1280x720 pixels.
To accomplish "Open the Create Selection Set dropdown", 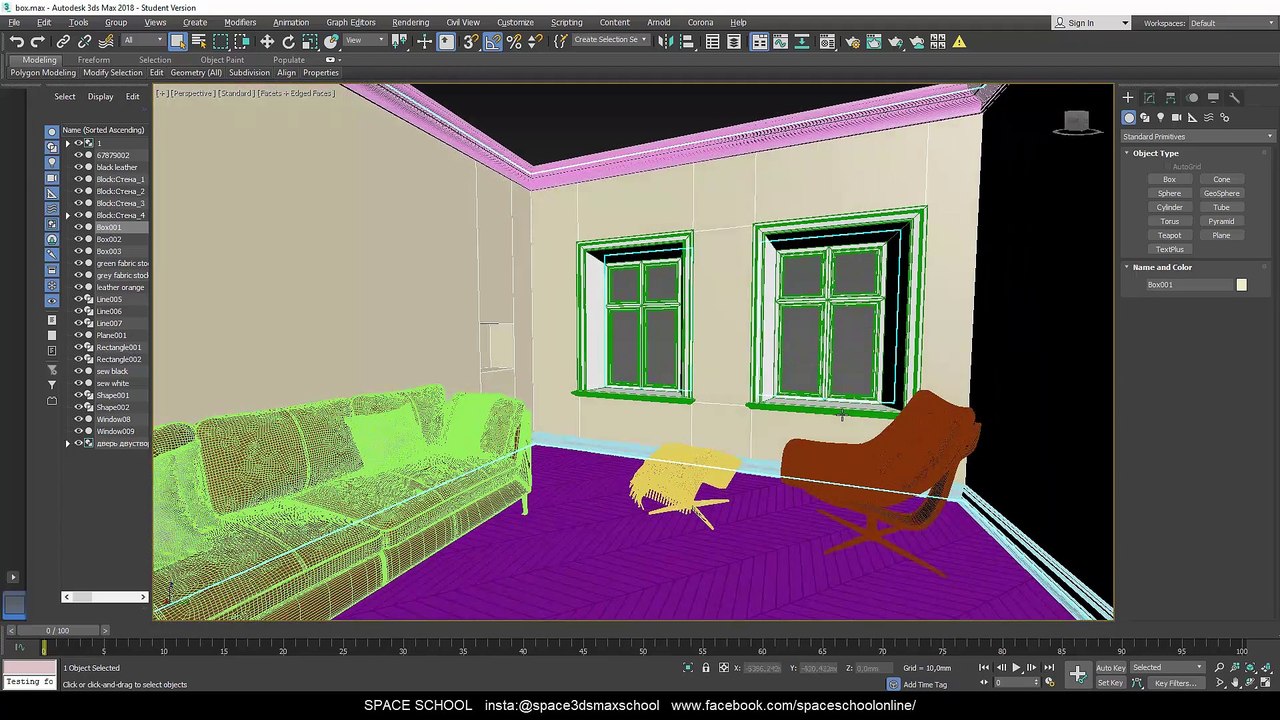I will pos(610,41).
